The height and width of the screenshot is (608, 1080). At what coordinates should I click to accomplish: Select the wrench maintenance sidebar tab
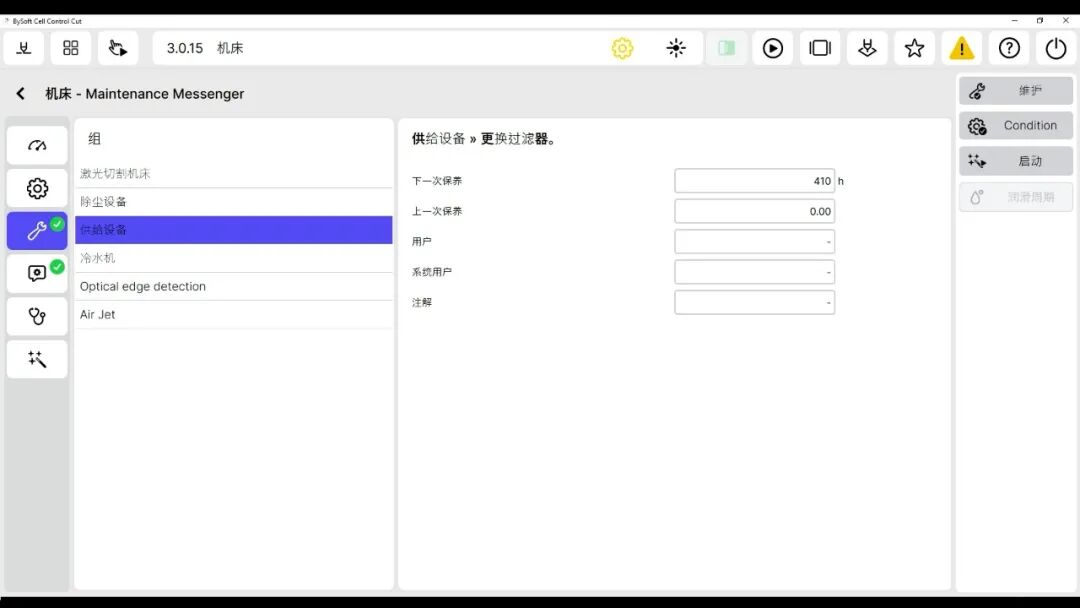coord(37,231)
